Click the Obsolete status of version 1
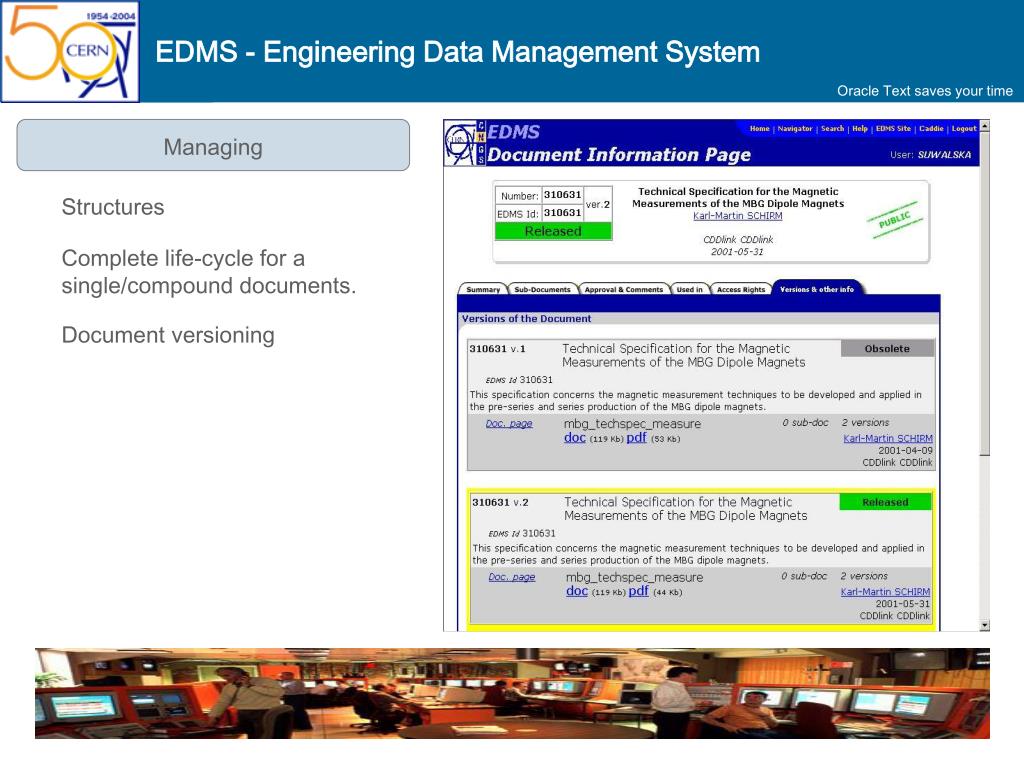Viewport: 1024px width, 768px height. [x=887, y=349]
